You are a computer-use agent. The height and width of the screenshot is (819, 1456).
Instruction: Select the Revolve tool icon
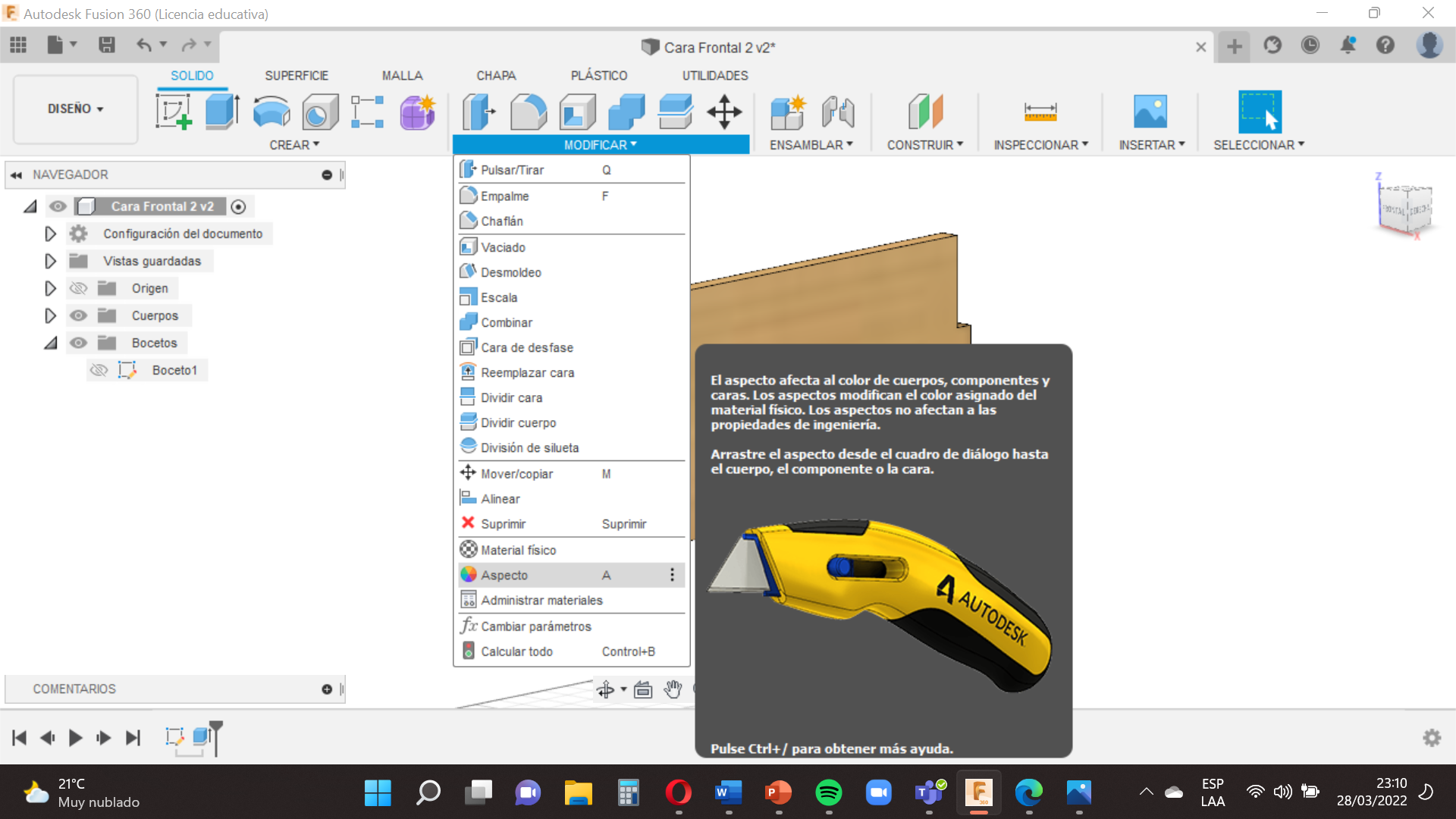pos(271,111)
